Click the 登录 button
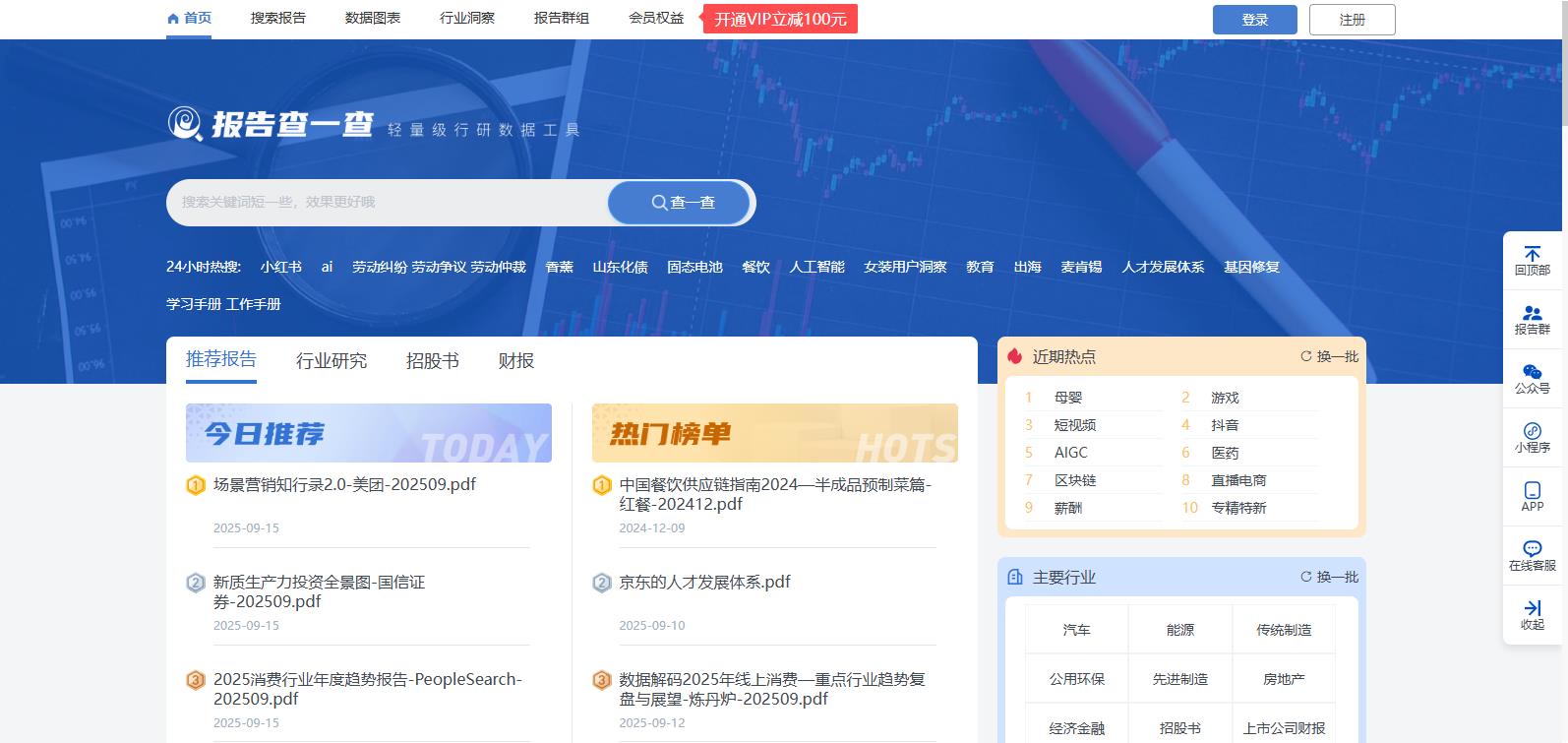The height and width of the screenshot is (743, 1568). pyautogui.click(x=1254, y=20)
